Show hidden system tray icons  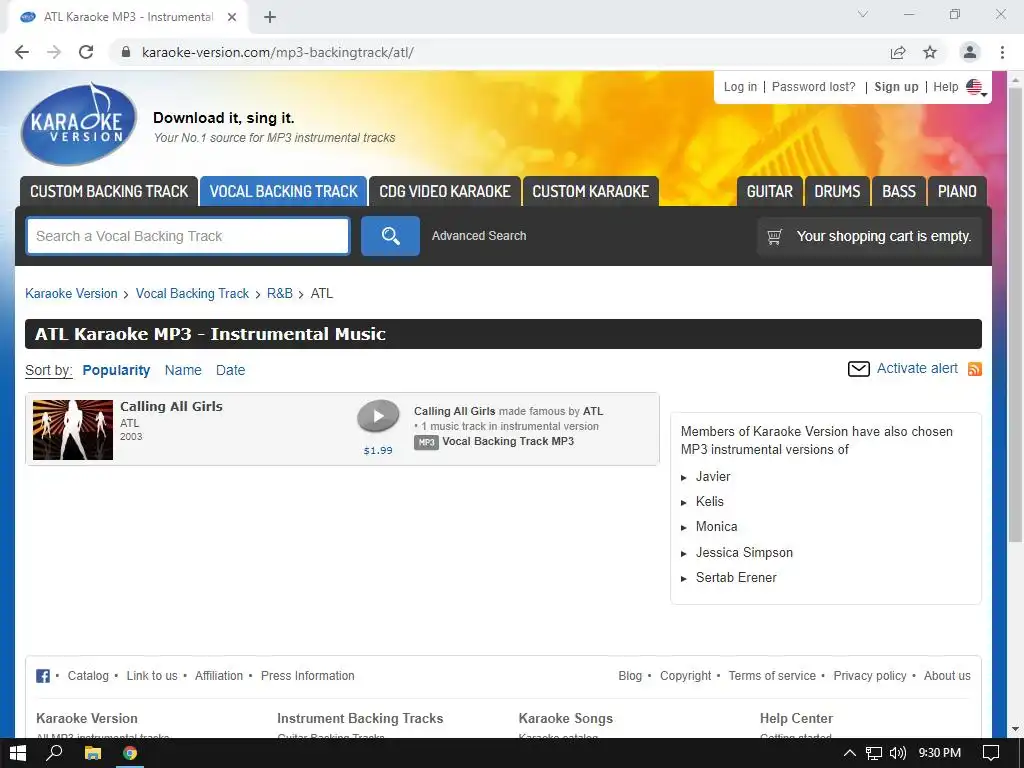pos(850,753)
